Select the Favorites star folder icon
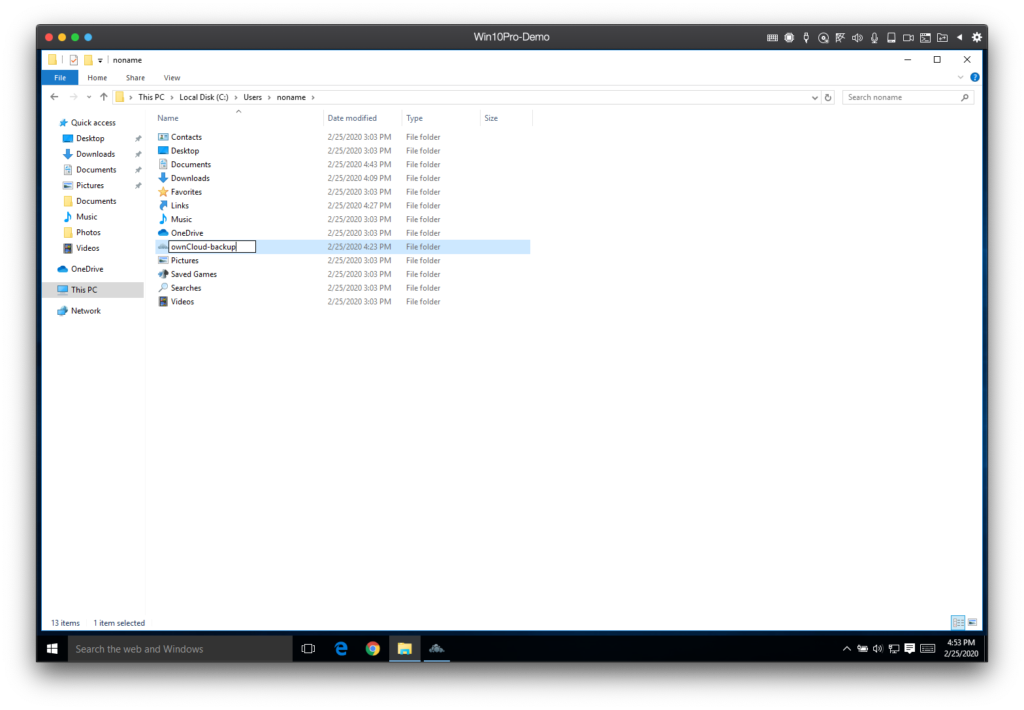 click(163, 192)
